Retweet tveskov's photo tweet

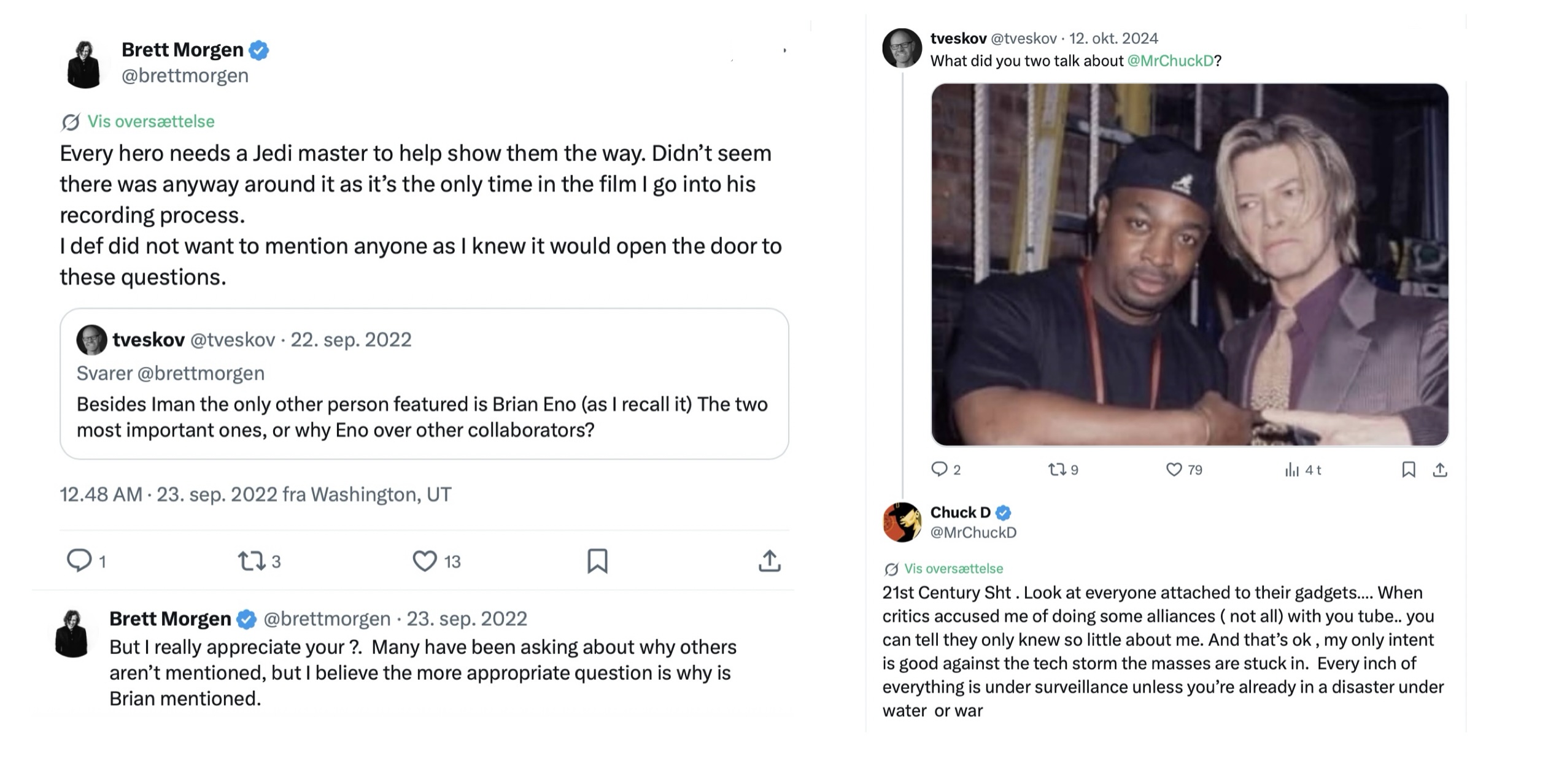point(1056,469)
